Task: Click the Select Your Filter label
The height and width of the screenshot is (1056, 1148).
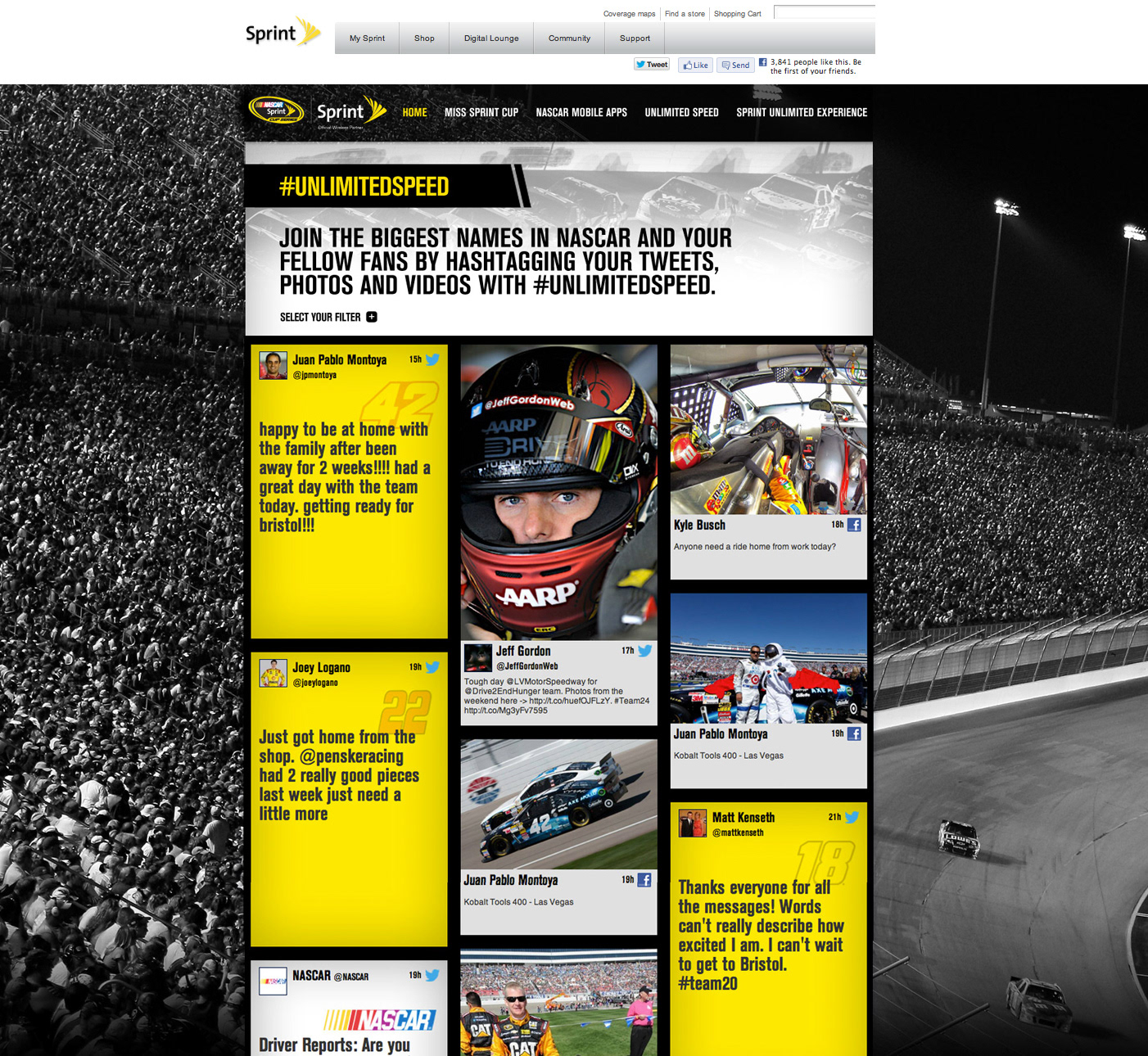Action: coord(320,317)
